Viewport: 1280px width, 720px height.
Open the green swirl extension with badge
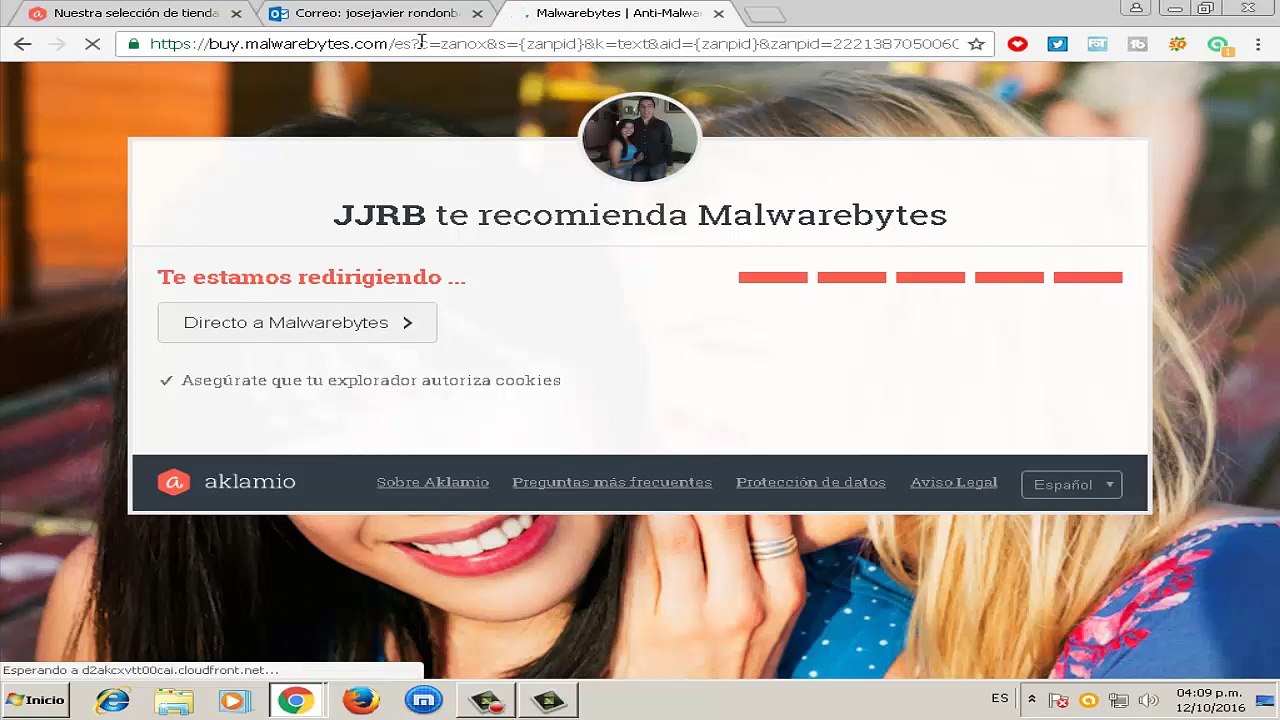click(x=1219, y=45)
